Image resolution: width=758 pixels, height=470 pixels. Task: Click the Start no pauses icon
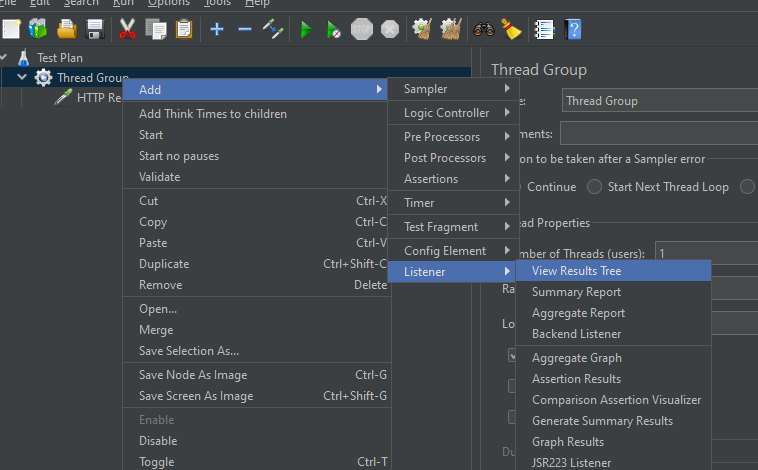(x=334, y=29)
